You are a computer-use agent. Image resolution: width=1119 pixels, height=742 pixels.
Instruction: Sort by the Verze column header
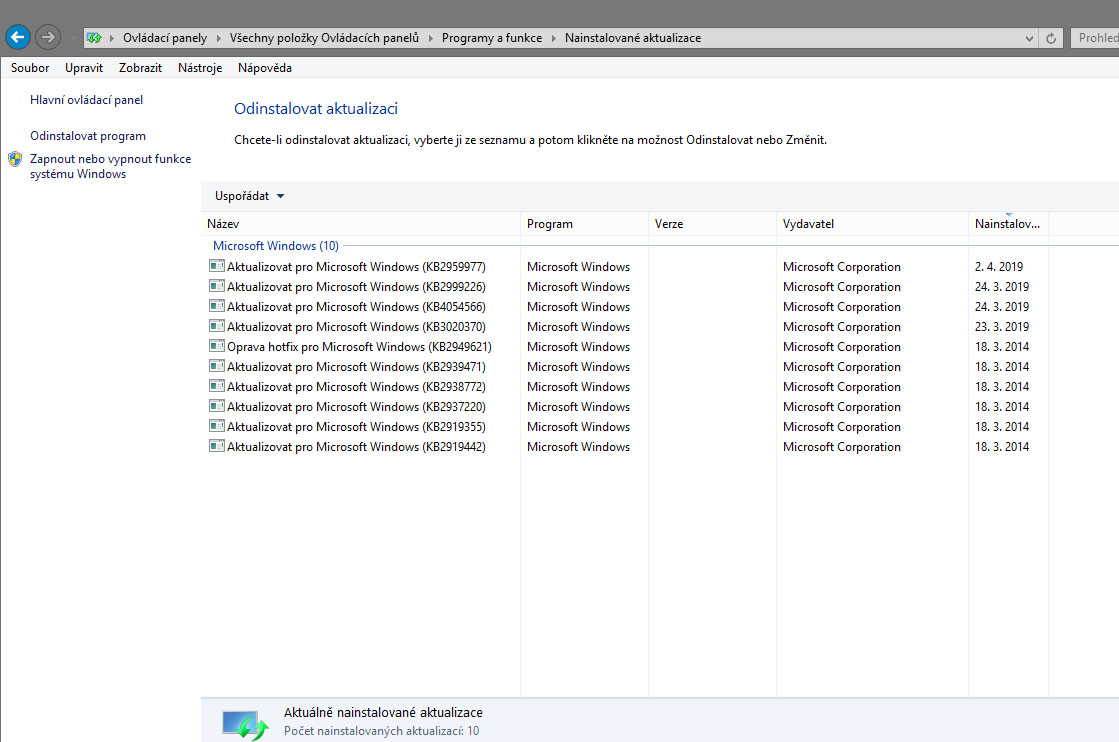point(712,223)
